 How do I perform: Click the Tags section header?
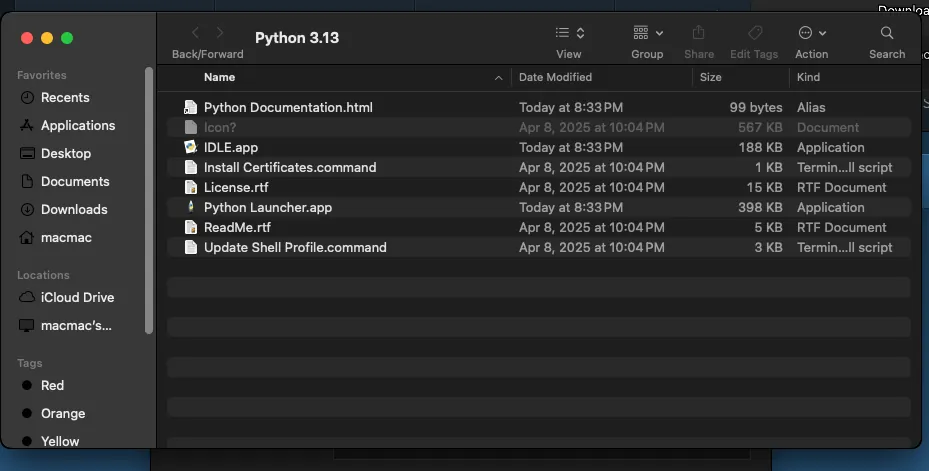coord(30,363)
